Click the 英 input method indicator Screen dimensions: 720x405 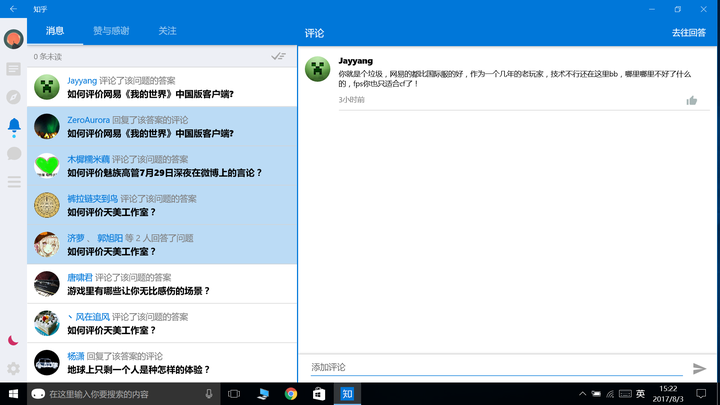pyautogui.click(x=641, y=394)
